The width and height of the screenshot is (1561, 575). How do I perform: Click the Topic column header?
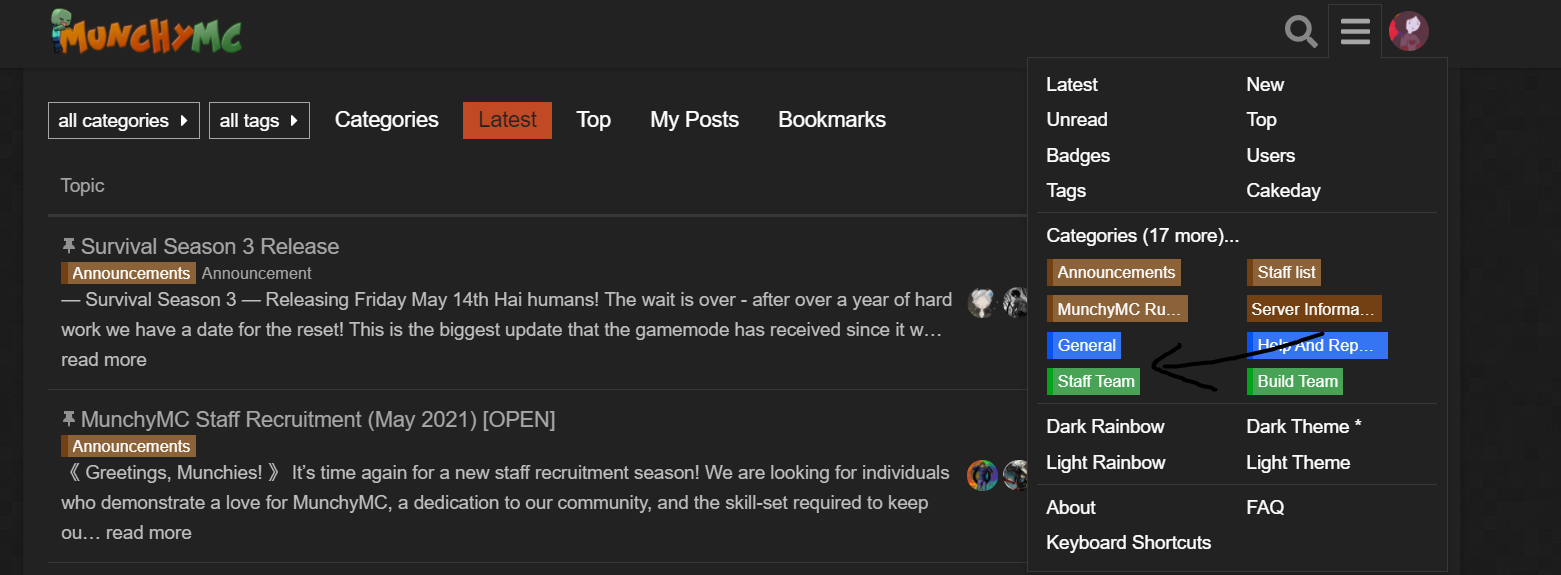click(x=82, y=186)
